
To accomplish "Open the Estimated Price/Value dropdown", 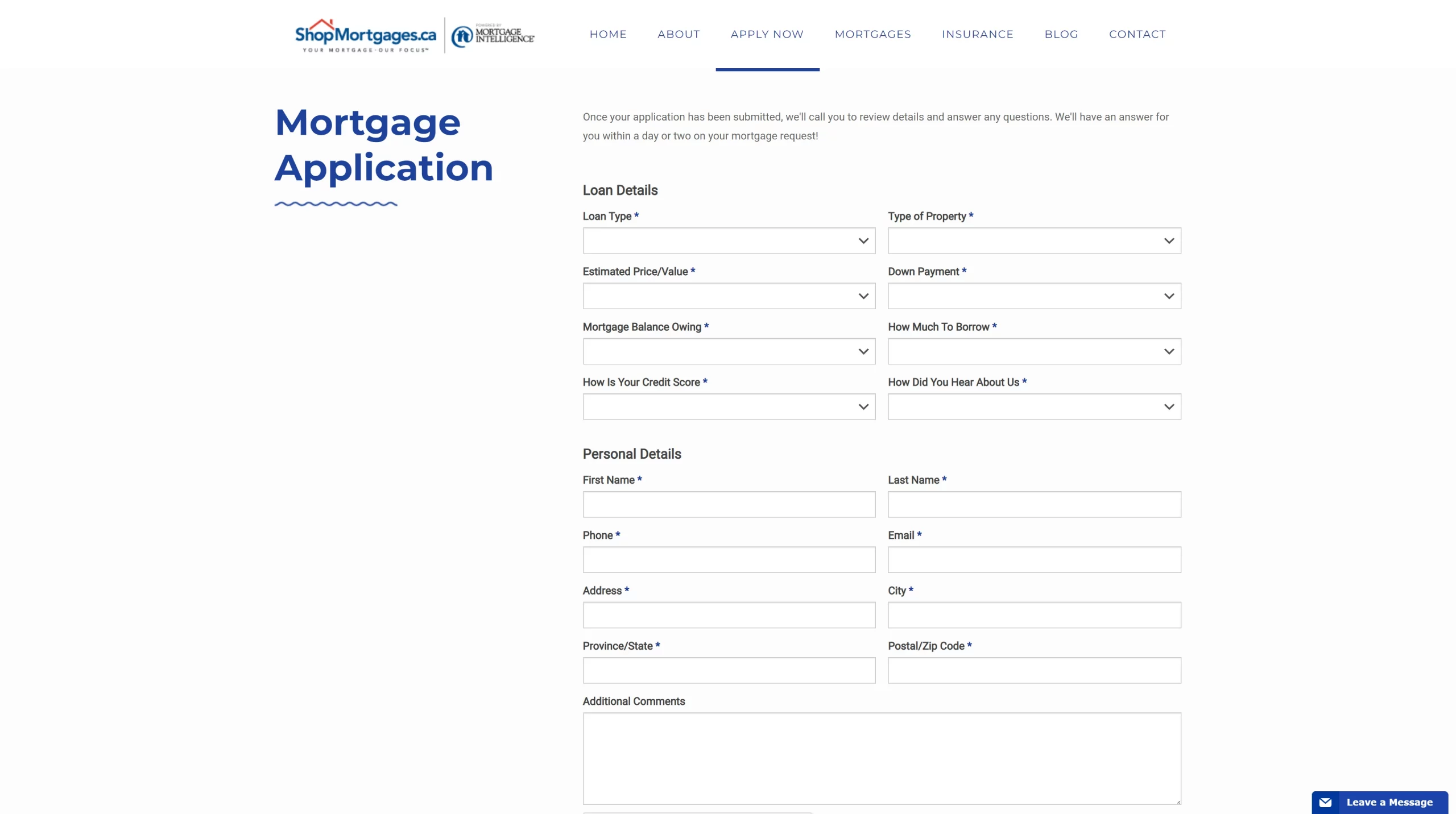I will [x=729, y=296].
